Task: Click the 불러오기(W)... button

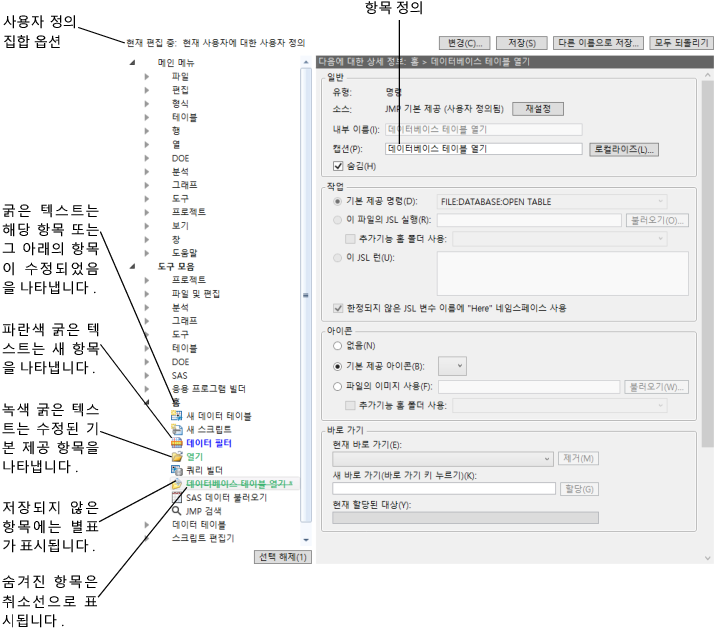Action: point(656,387)
